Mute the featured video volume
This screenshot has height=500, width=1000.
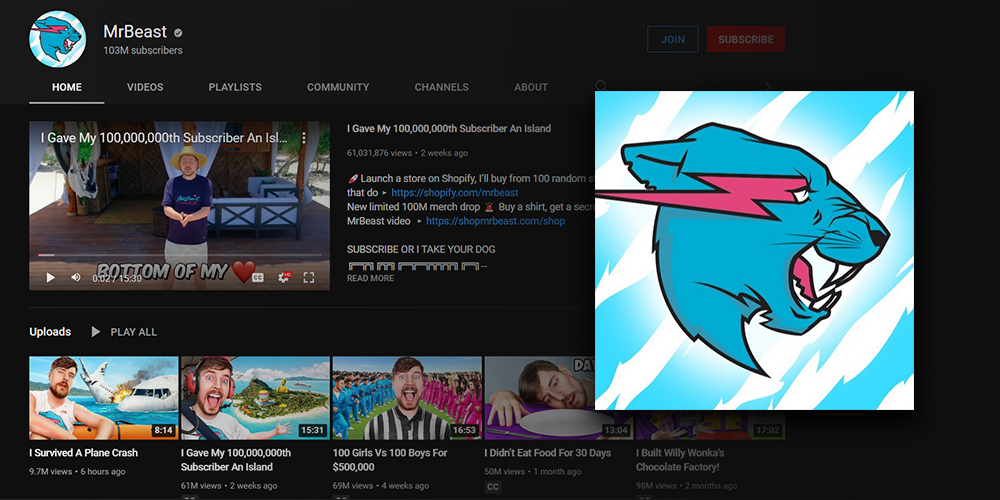[76, 277]
